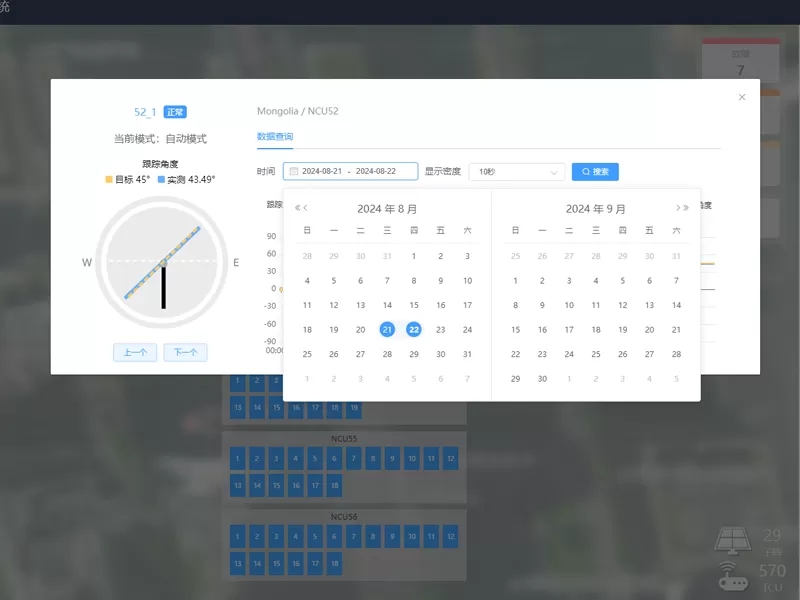Click the 下一个 next button

pyautogui.click(x=185, y=352)
